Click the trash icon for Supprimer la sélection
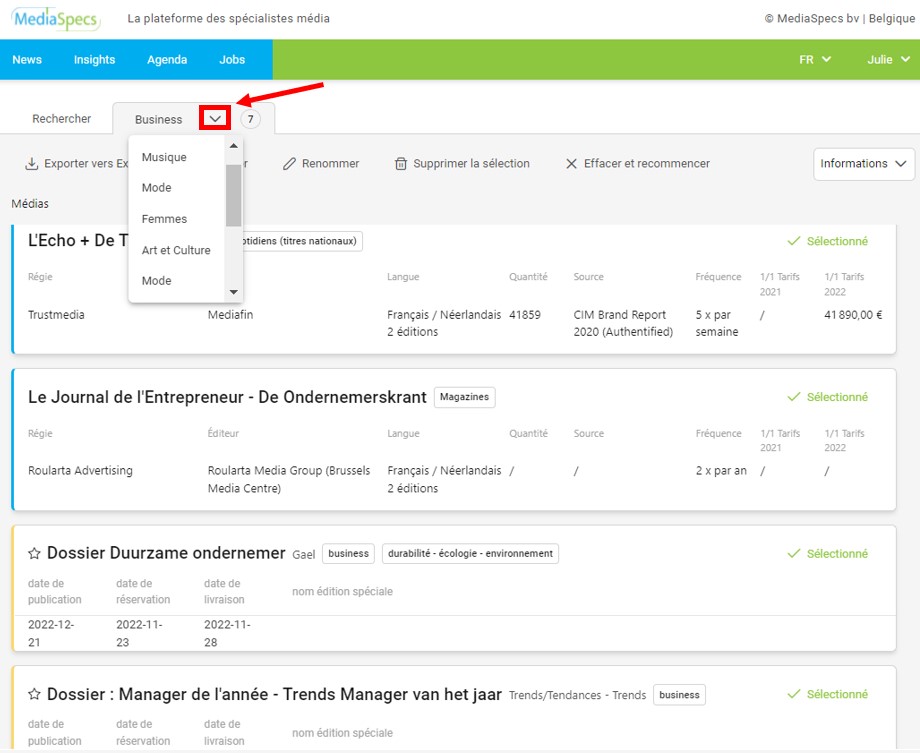920x753 pixels. click(x=401, y=164)
